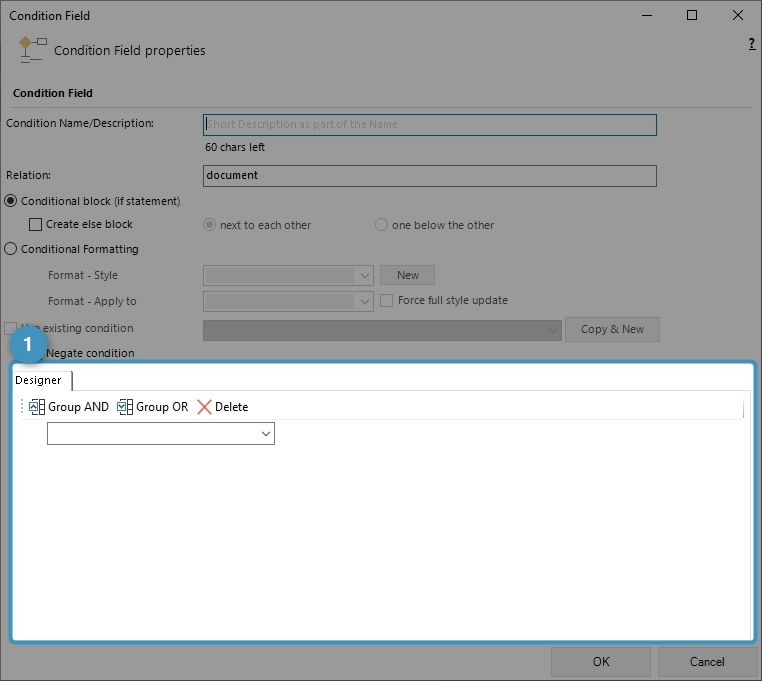Viewport: 762px width, 681px height.
Task: Select Conditional block (if statement) option
Action: 12,201
